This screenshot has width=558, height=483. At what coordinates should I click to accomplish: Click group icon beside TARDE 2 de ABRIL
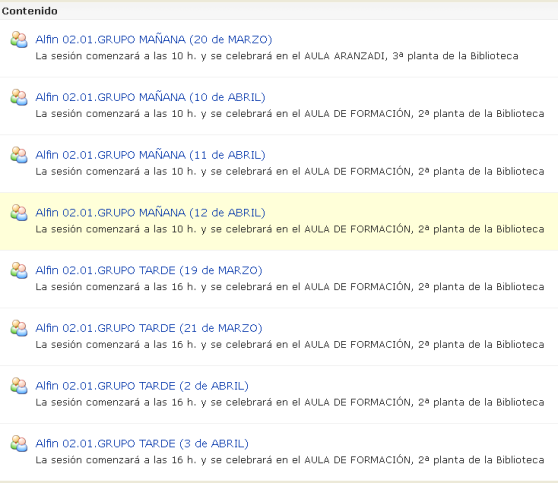pos(19,386)
